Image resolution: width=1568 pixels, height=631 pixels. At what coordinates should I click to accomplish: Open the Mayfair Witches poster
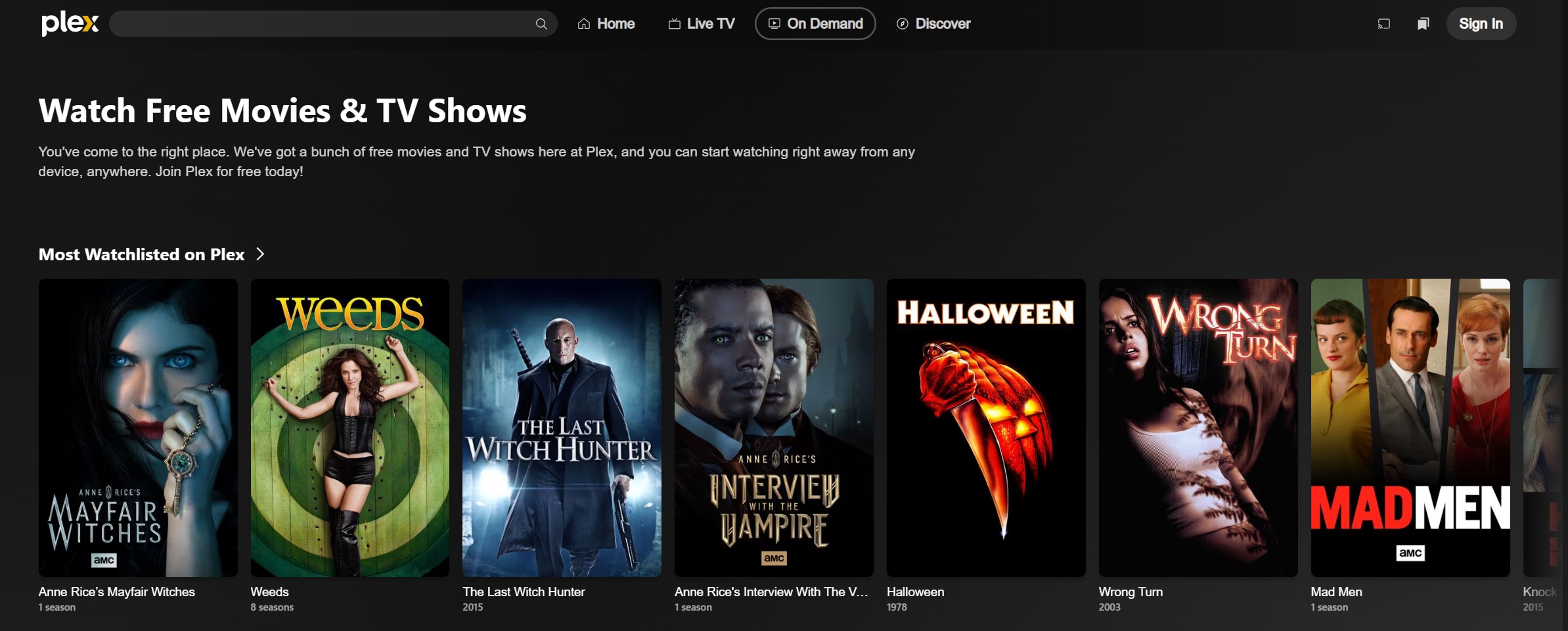pyautogui.click(x=138, y=427)
